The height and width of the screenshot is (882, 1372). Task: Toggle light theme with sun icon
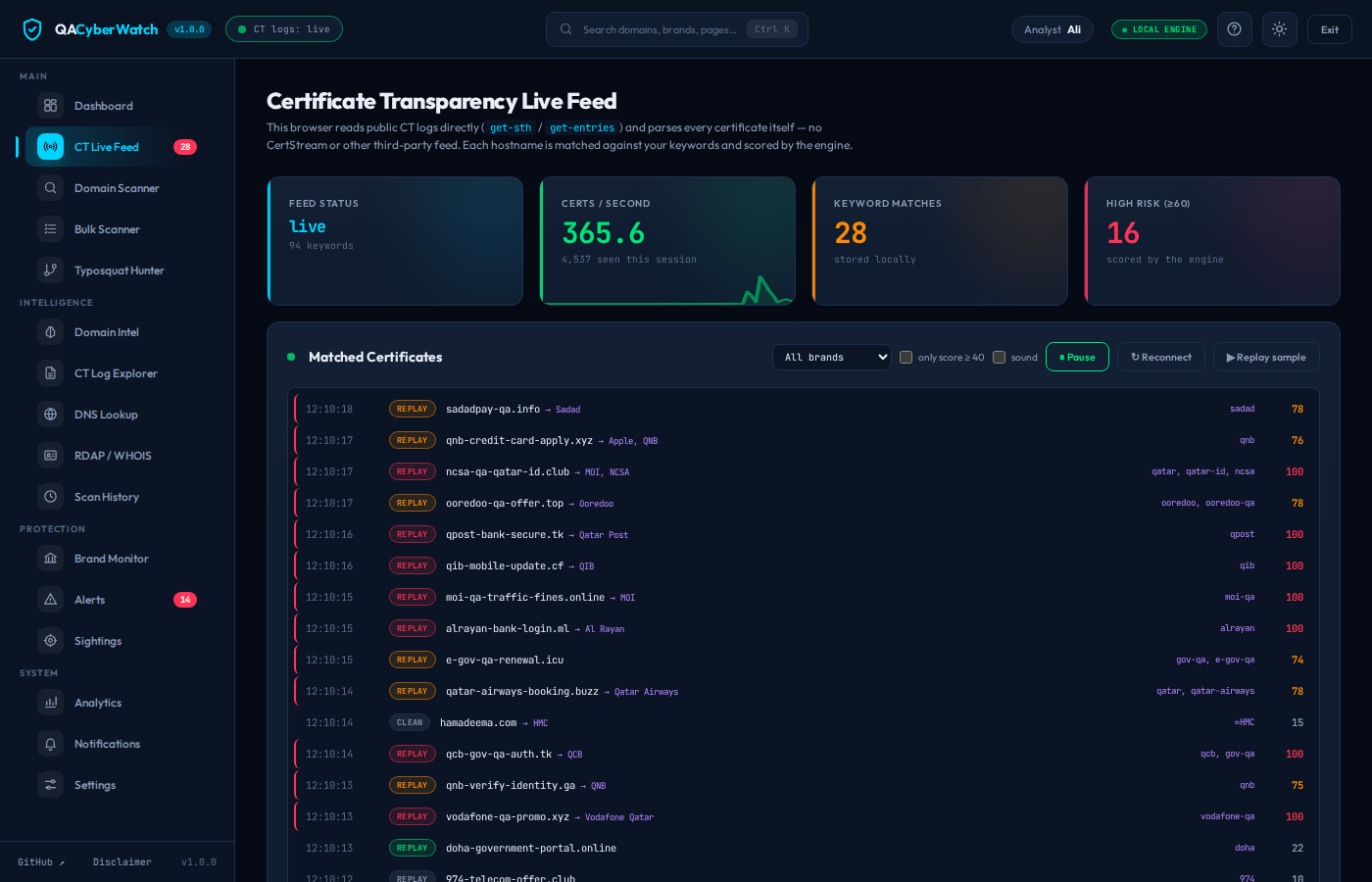click(x=1280, y=29)
